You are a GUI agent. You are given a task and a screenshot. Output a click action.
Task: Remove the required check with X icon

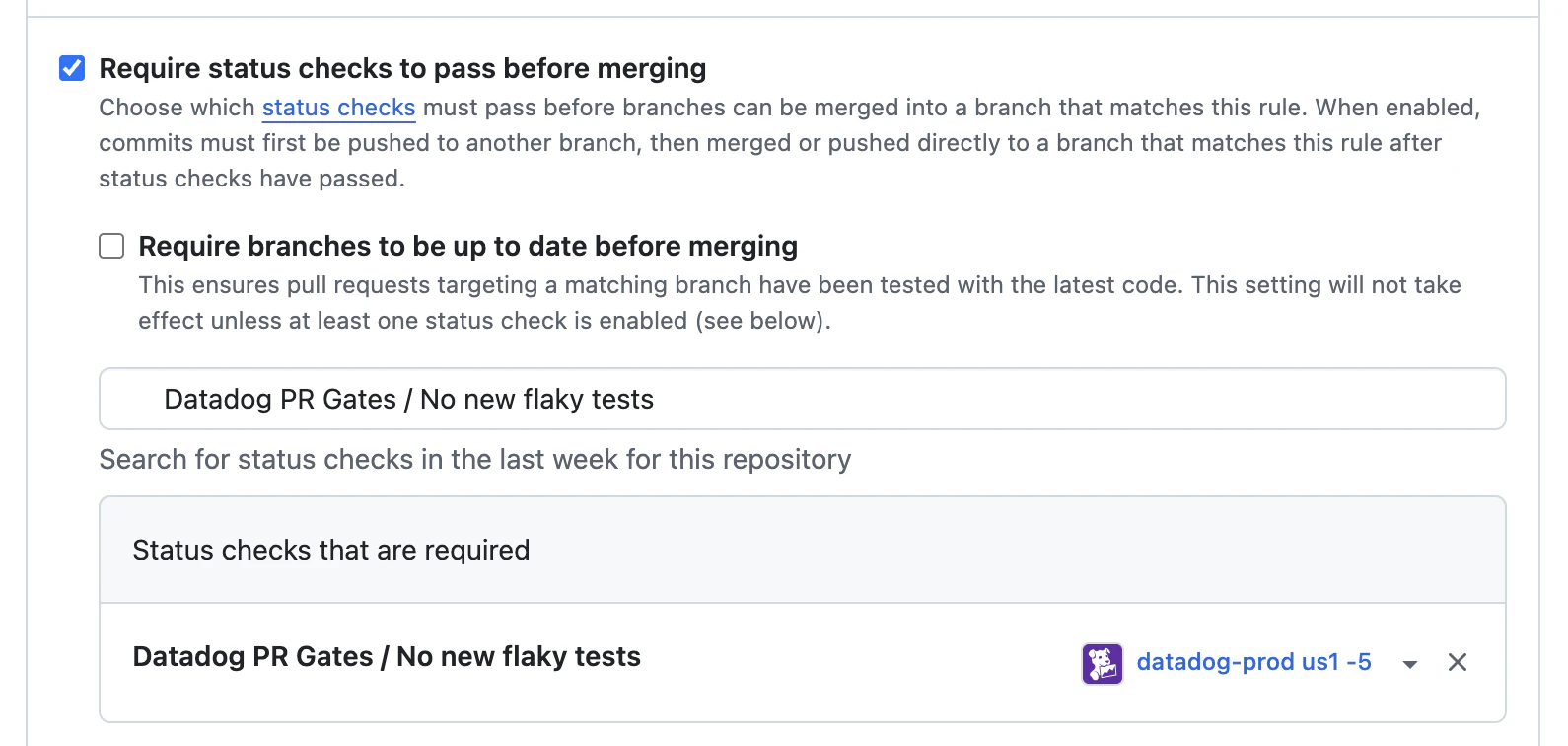[x=1457, y=663]
